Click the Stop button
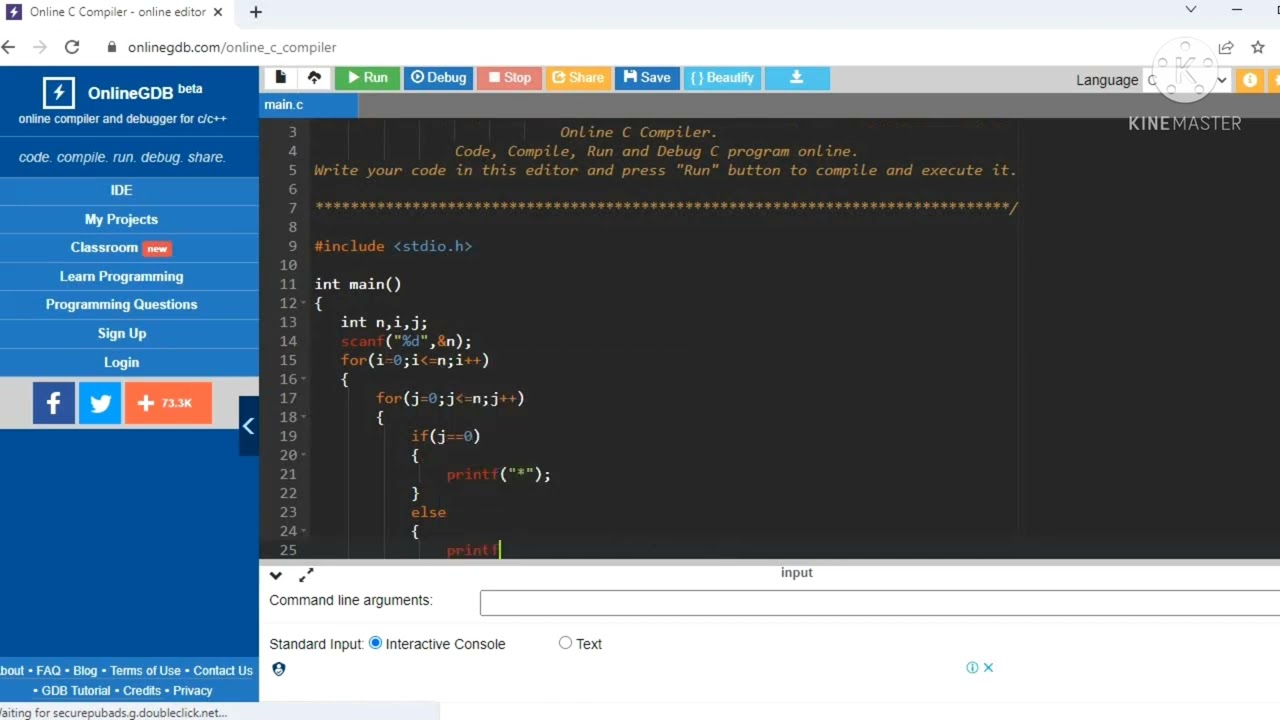1280x720 pixels. coord(509,78)
